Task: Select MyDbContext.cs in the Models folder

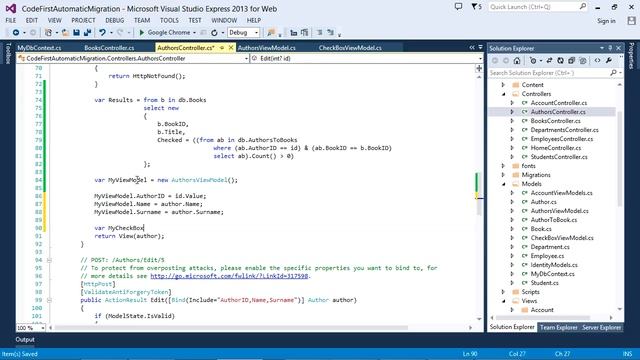Action: tap(552, 274)
